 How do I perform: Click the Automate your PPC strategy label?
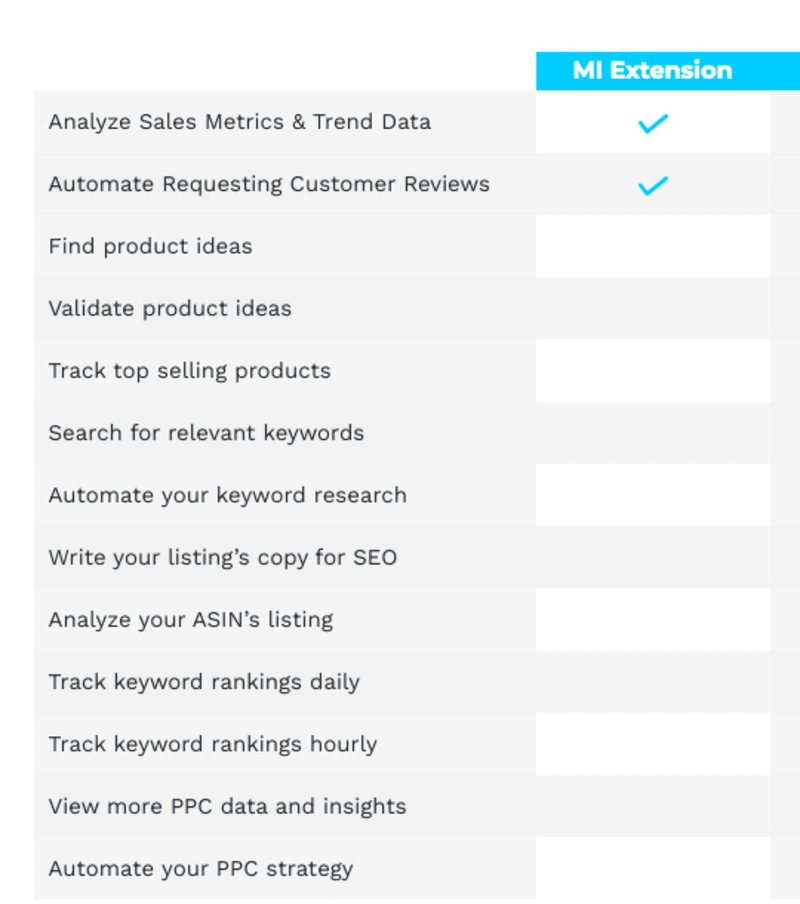(200, 868)
